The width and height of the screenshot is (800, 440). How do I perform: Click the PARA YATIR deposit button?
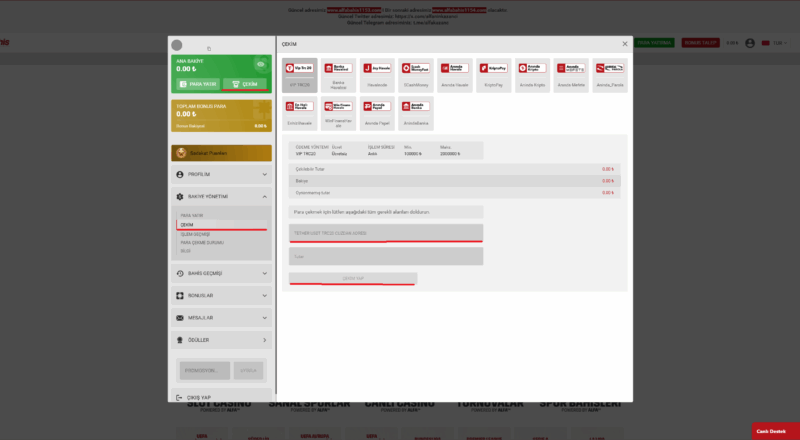(198, 84)
